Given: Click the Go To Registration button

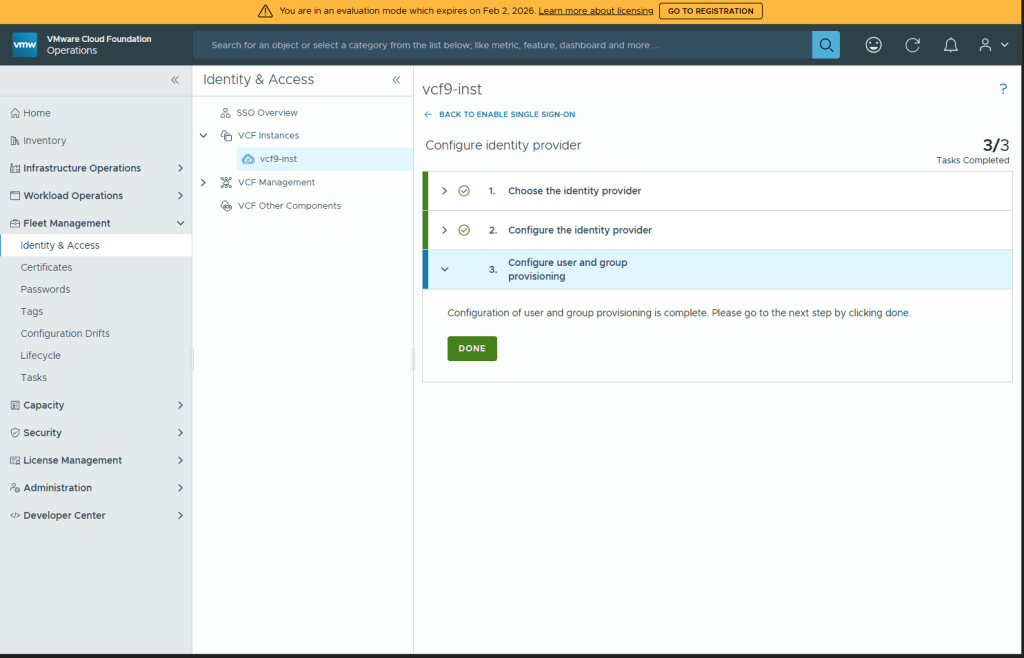Looking at the screenshot, I should coord(710,11).
